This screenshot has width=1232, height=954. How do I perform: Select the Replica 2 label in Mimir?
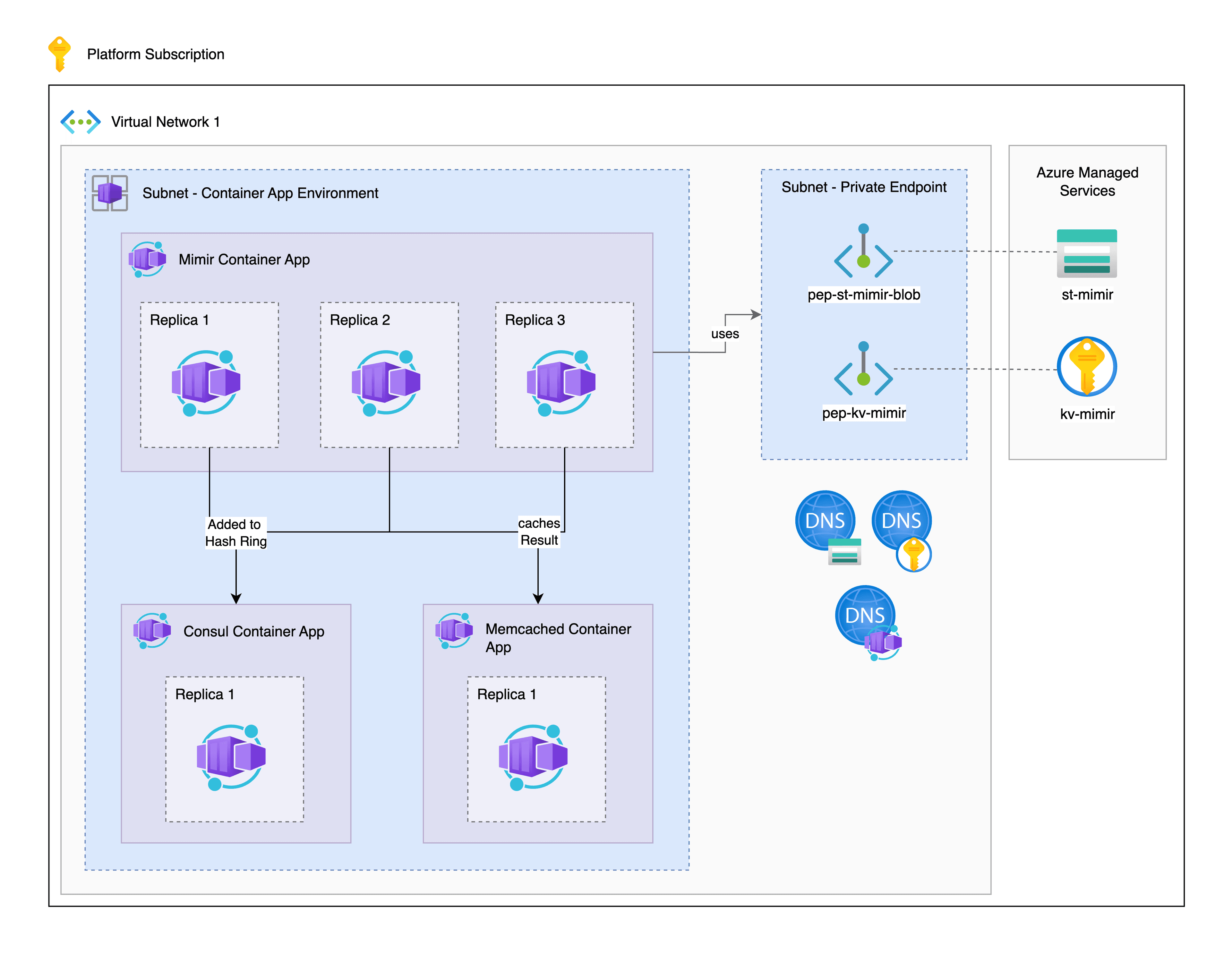360,320
